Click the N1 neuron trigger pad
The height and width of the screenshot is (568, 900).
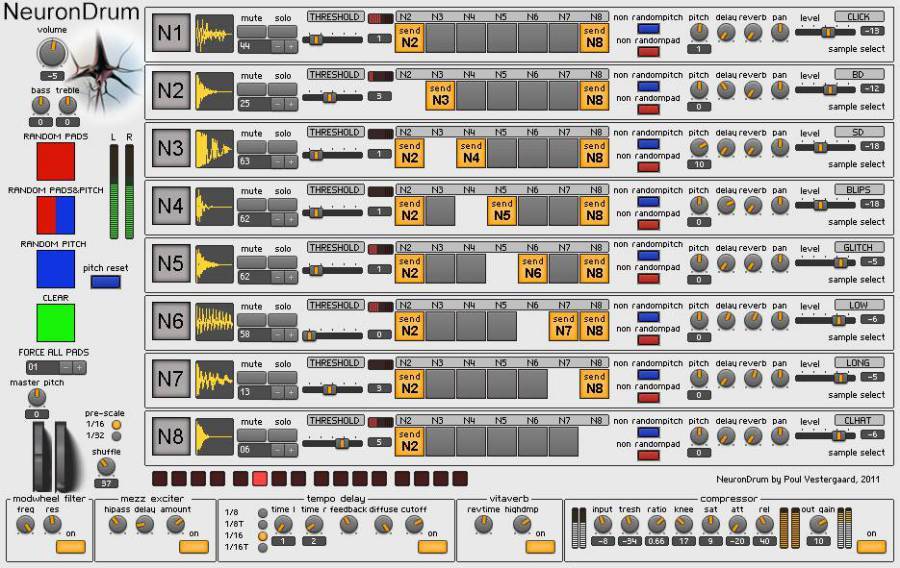pos(170,35)
